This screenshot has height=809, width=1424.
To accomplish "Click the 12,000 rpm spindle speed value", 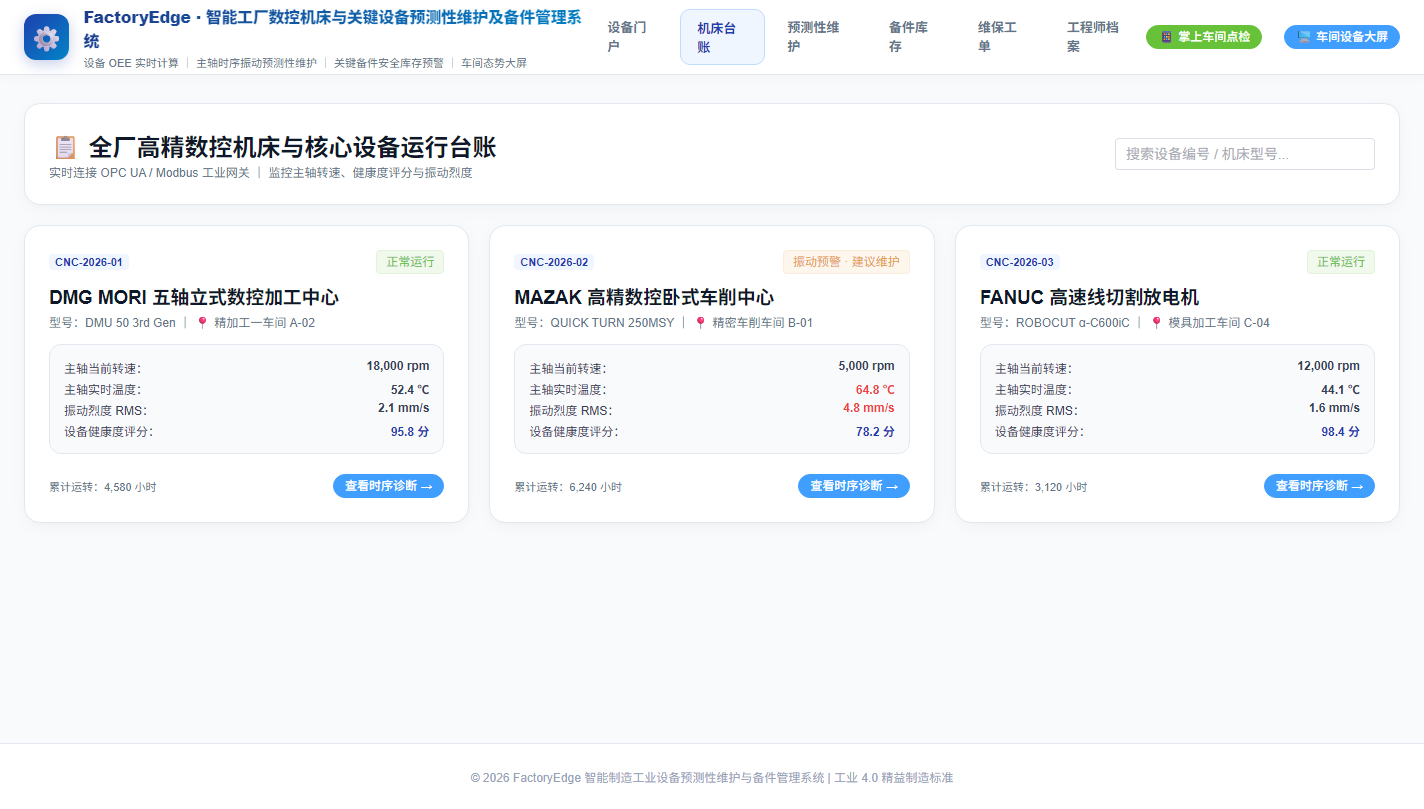I will [x=1329, y=366].
